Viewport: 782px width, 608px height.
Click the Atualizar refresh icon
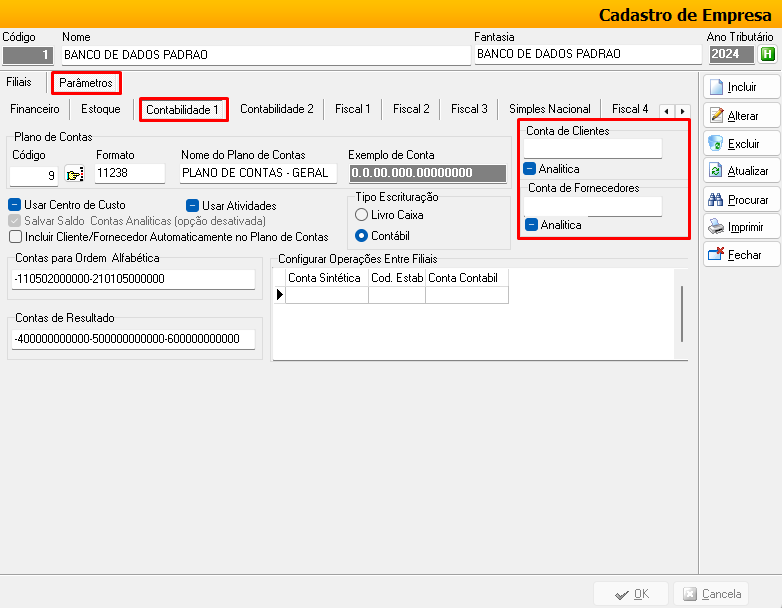(x=716, y=171)
